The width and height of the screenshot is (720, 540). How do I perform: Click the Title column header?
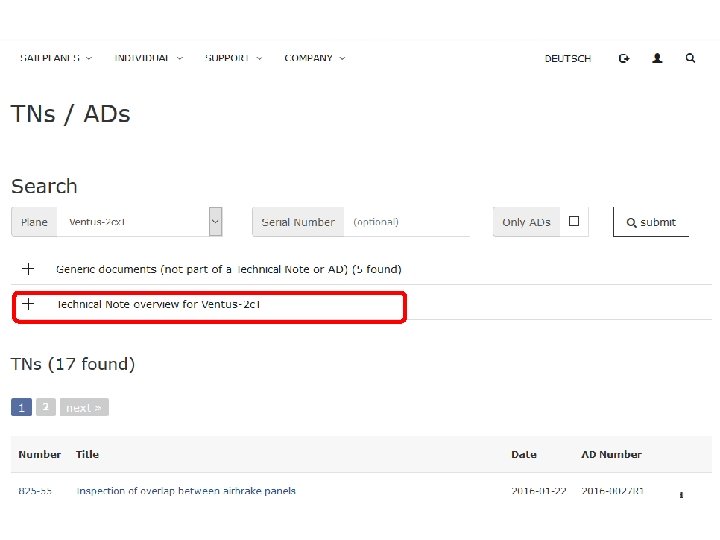(87, 454)
